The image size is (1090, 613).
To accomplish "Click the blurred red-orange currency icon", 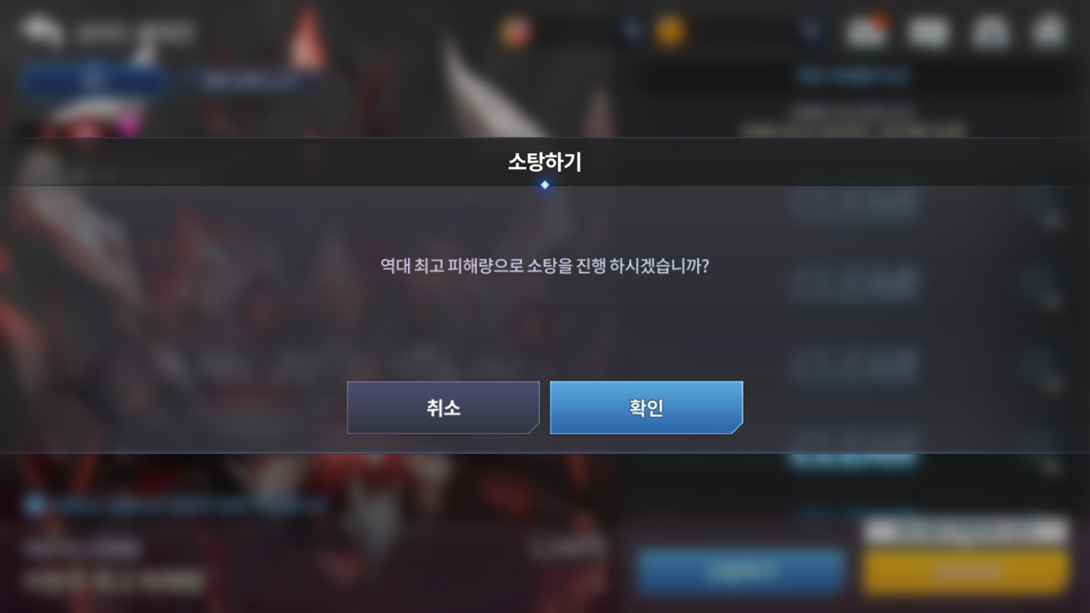I will point(516,31).
